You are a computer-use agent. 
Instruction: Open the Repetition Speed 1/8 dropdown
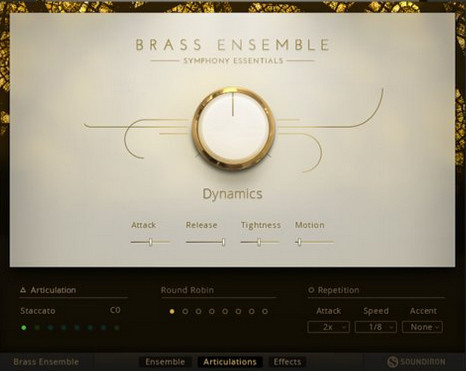point(376,327)
